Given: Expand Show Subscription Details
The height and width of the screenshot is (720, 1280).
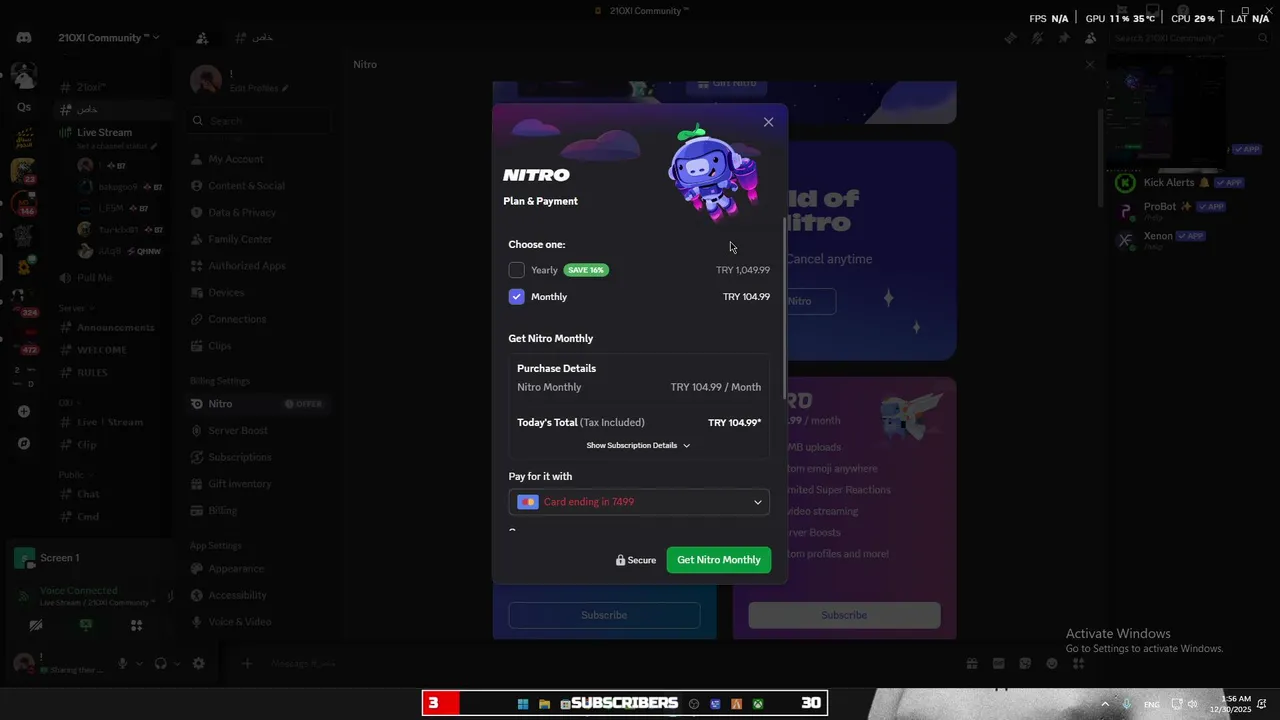Looking at the screenshot, I should 638,446.
